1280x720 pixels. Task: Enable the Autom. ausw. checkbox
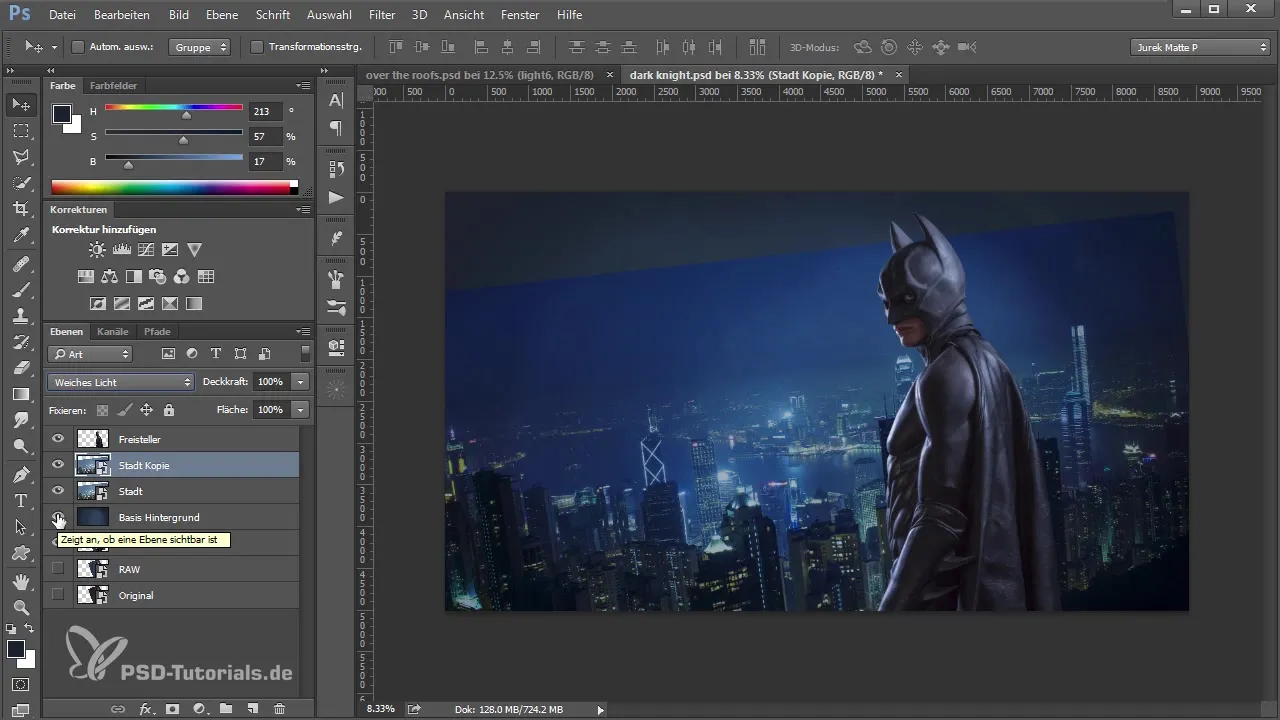click(78, 46)
